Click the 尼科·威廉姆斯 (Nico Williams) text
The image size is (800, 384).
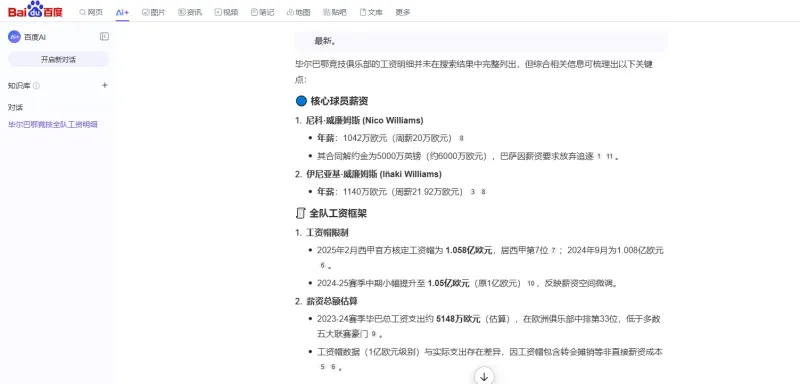364,121
